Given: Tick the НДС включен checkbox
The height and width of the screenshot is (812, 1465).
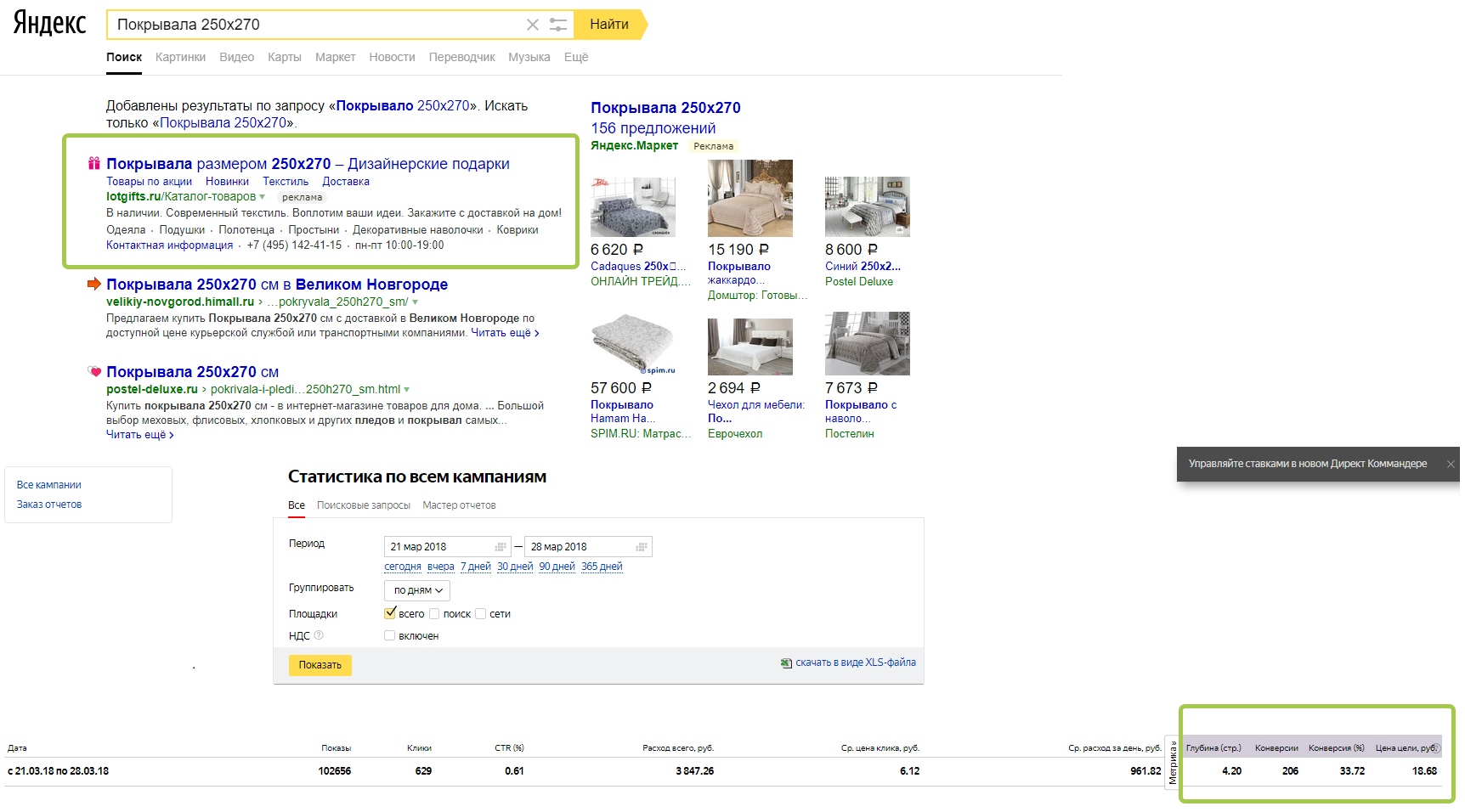Looking at the screenshot, I should 389,635.
